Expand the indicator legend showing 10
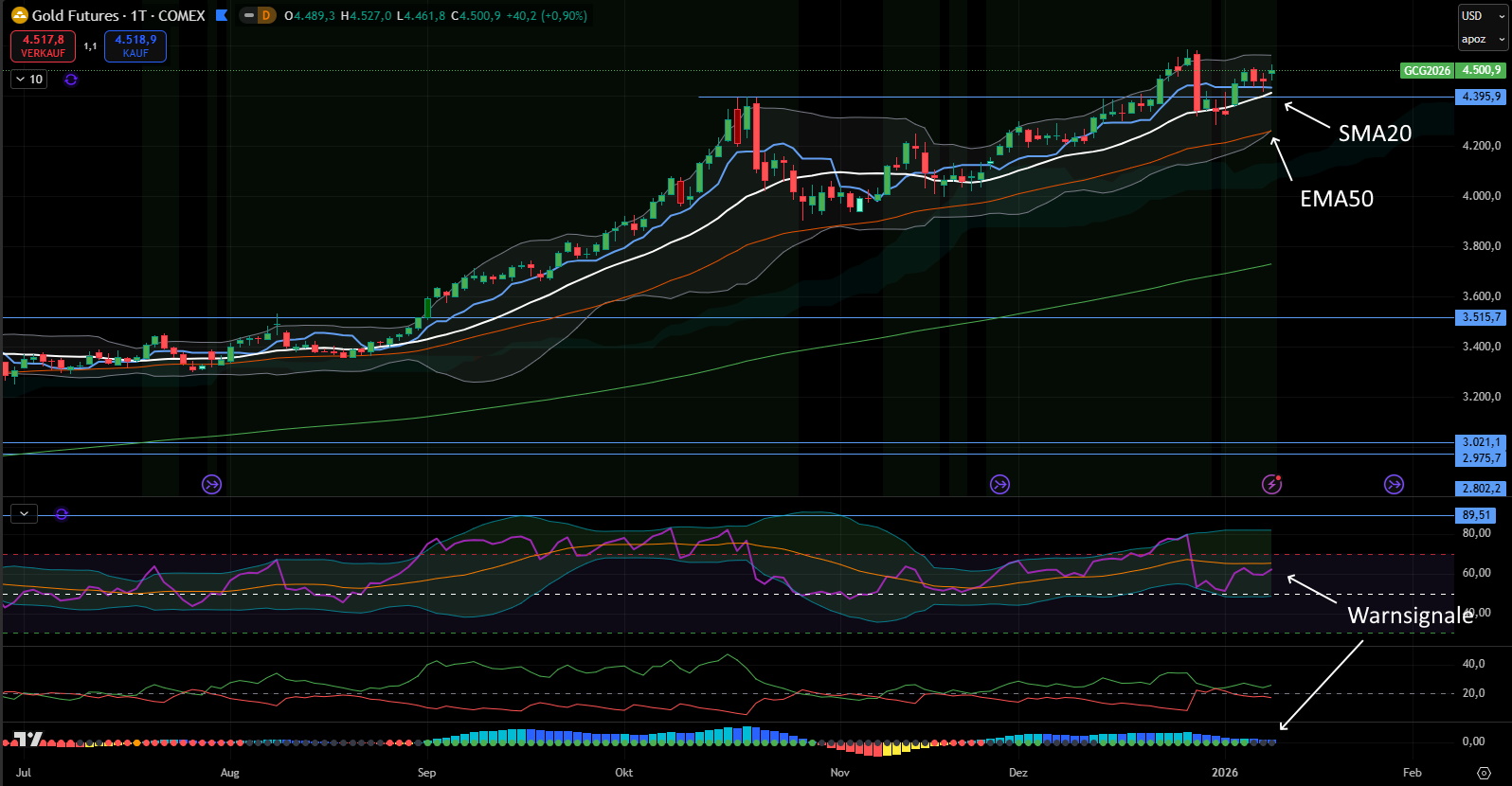The height and width of the screenshot is (786, 1512). point(28,80)
